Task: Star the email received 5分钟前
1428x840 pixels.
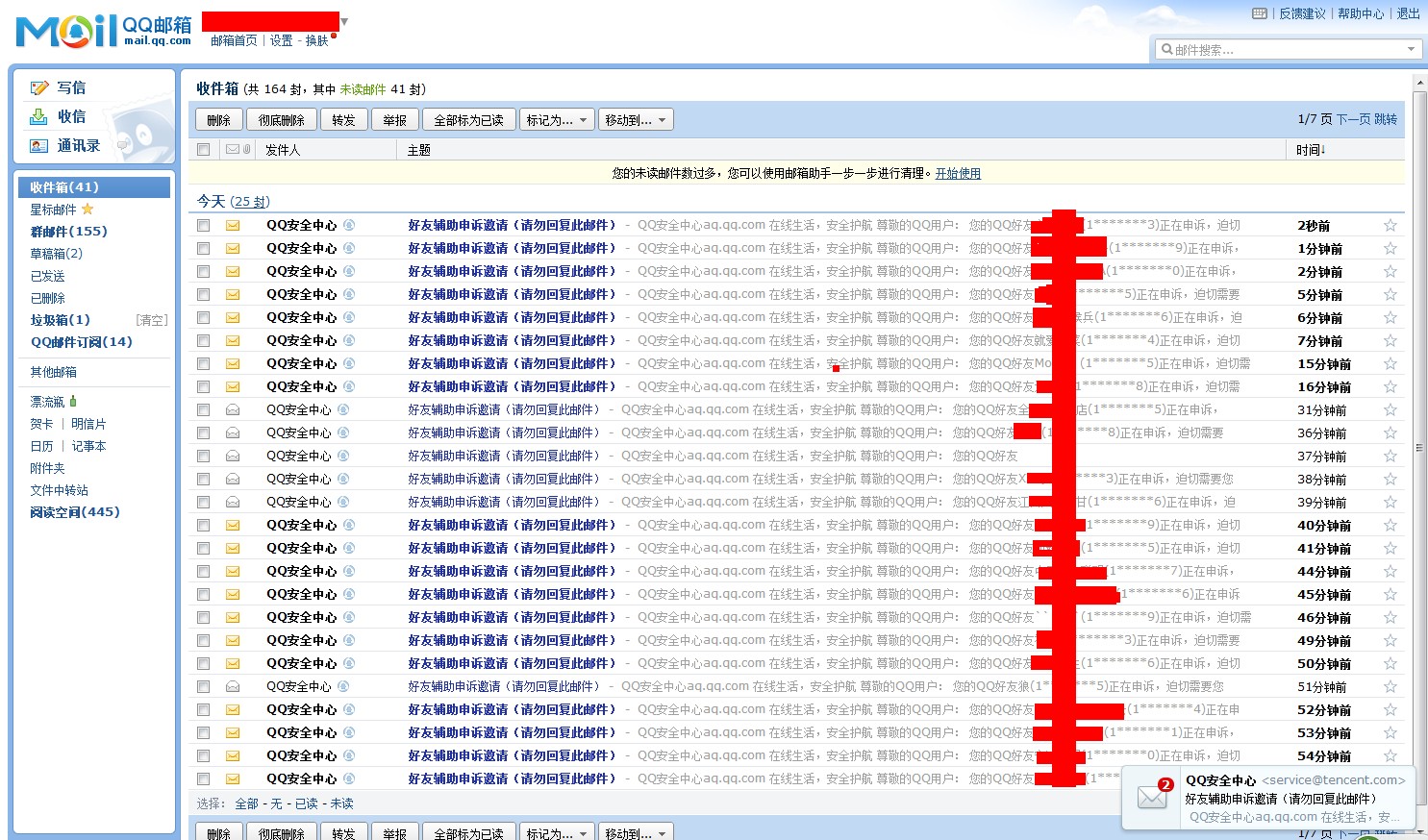Action: [x=1390, y=294]
